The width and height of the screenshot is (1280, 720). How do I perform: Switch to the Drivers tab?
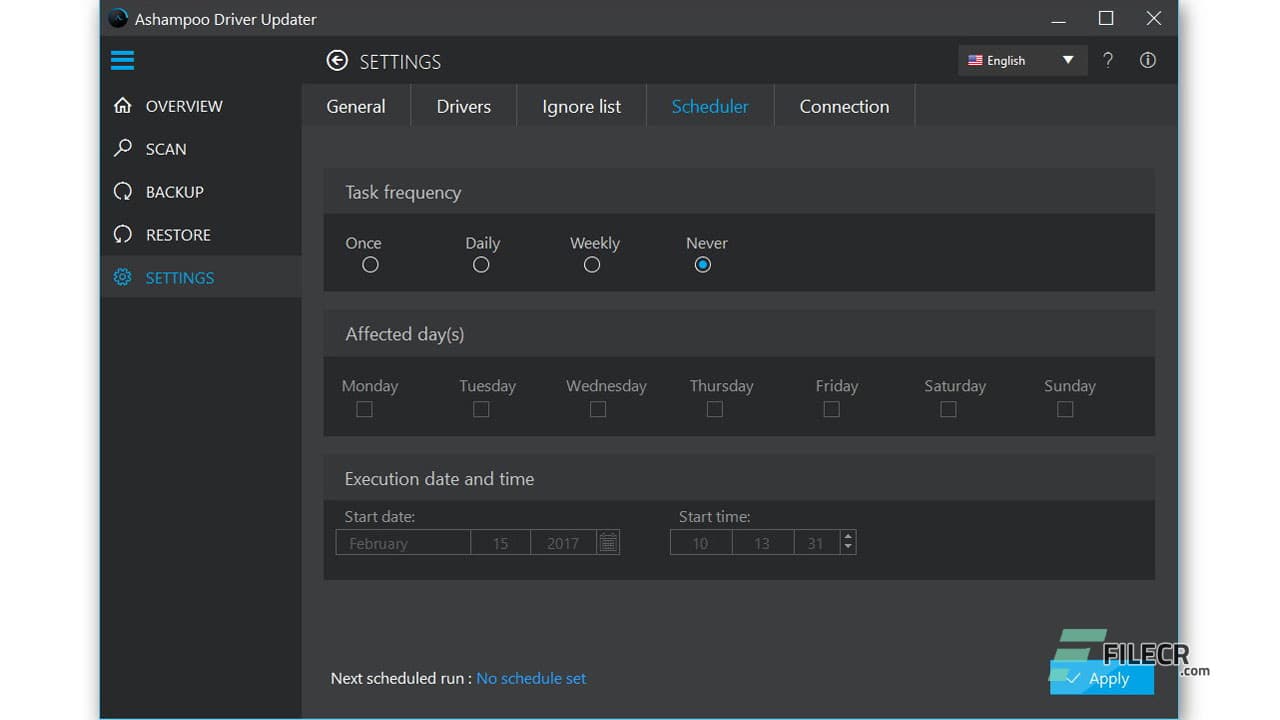click(x=463, y=106)
